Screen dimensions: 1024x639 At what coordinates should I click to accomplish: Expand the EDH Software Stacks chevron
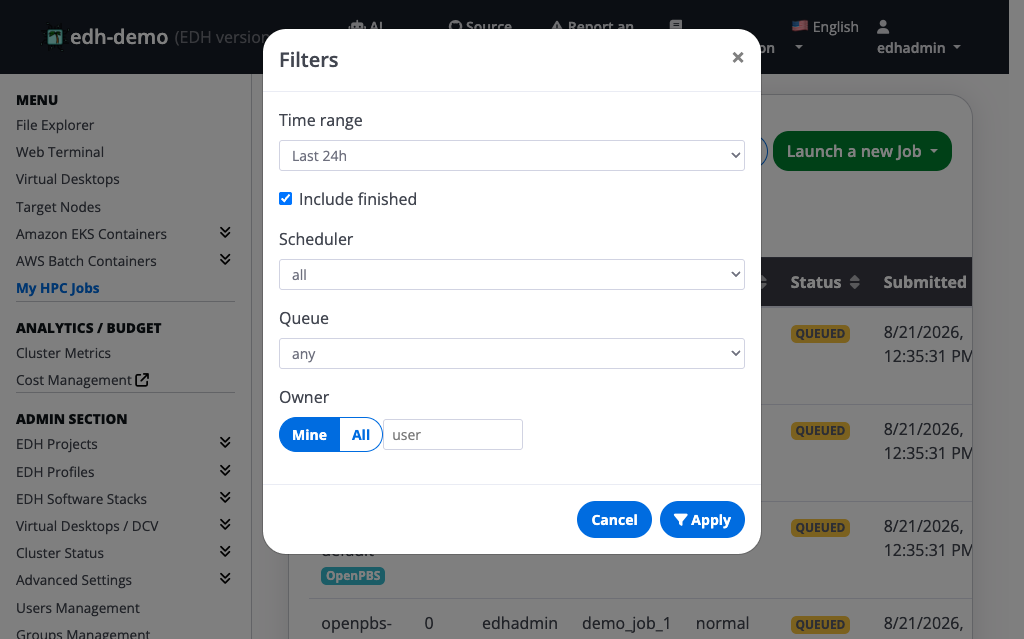[x=225, y=497]
